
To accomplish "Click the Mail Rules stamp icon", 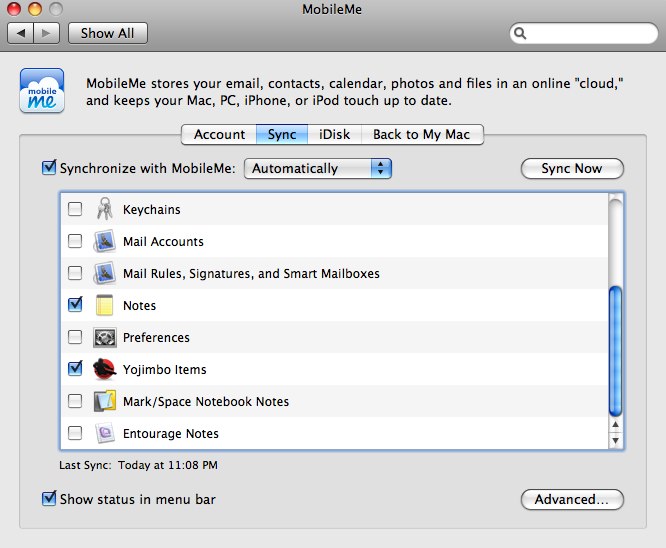I will (x=104, y=273).
